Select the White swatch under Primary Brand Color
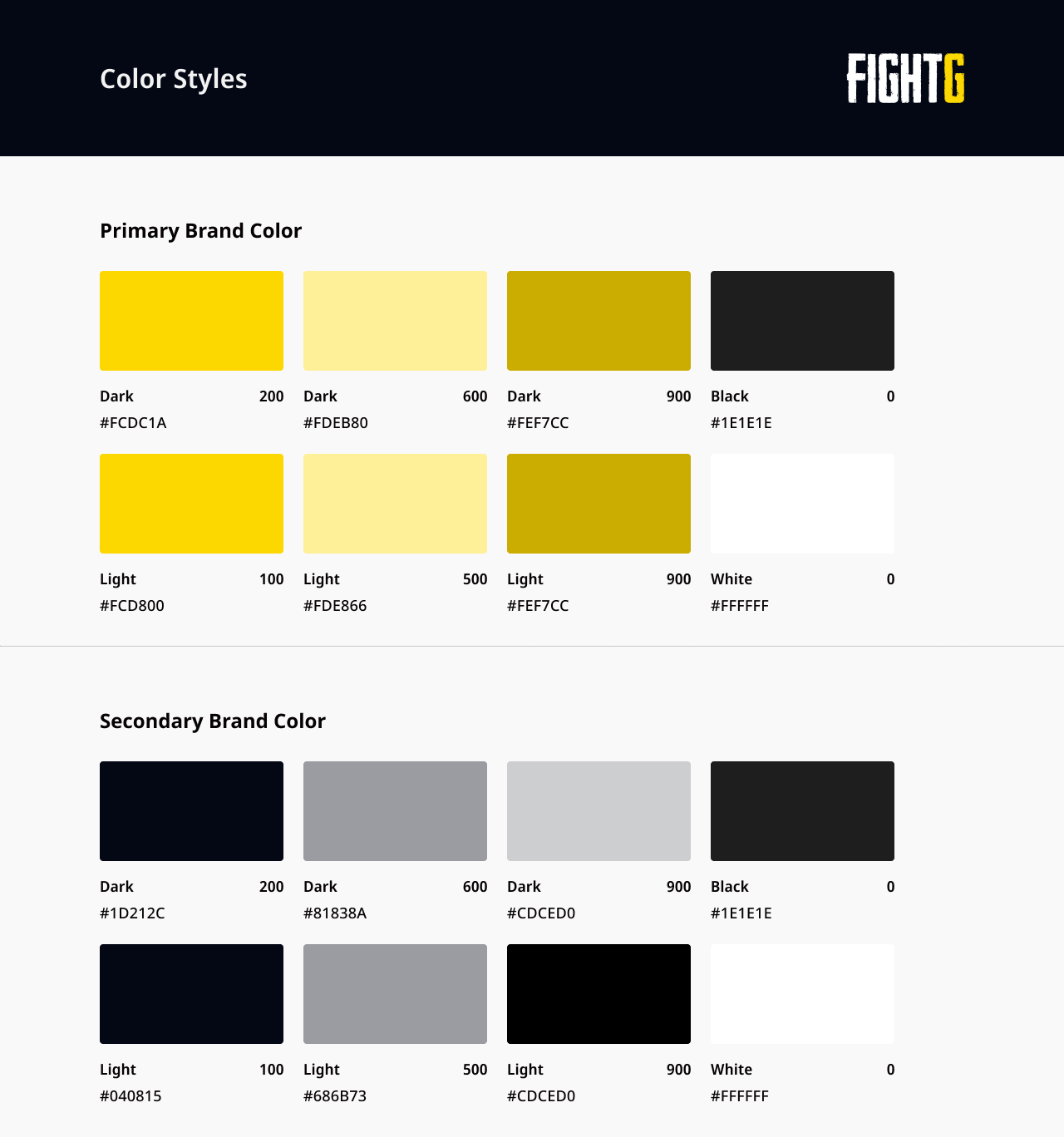 [802, 504]
